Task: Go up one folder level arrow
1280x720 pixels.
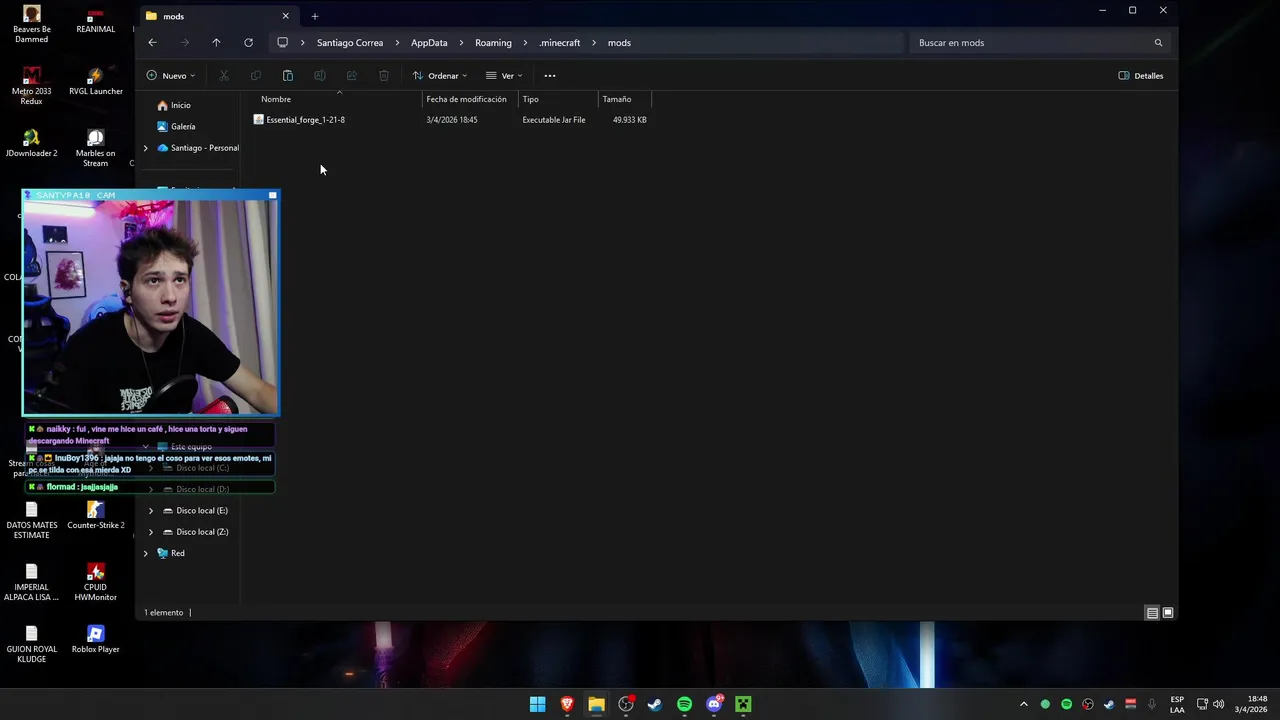Action: coord(216,43)
